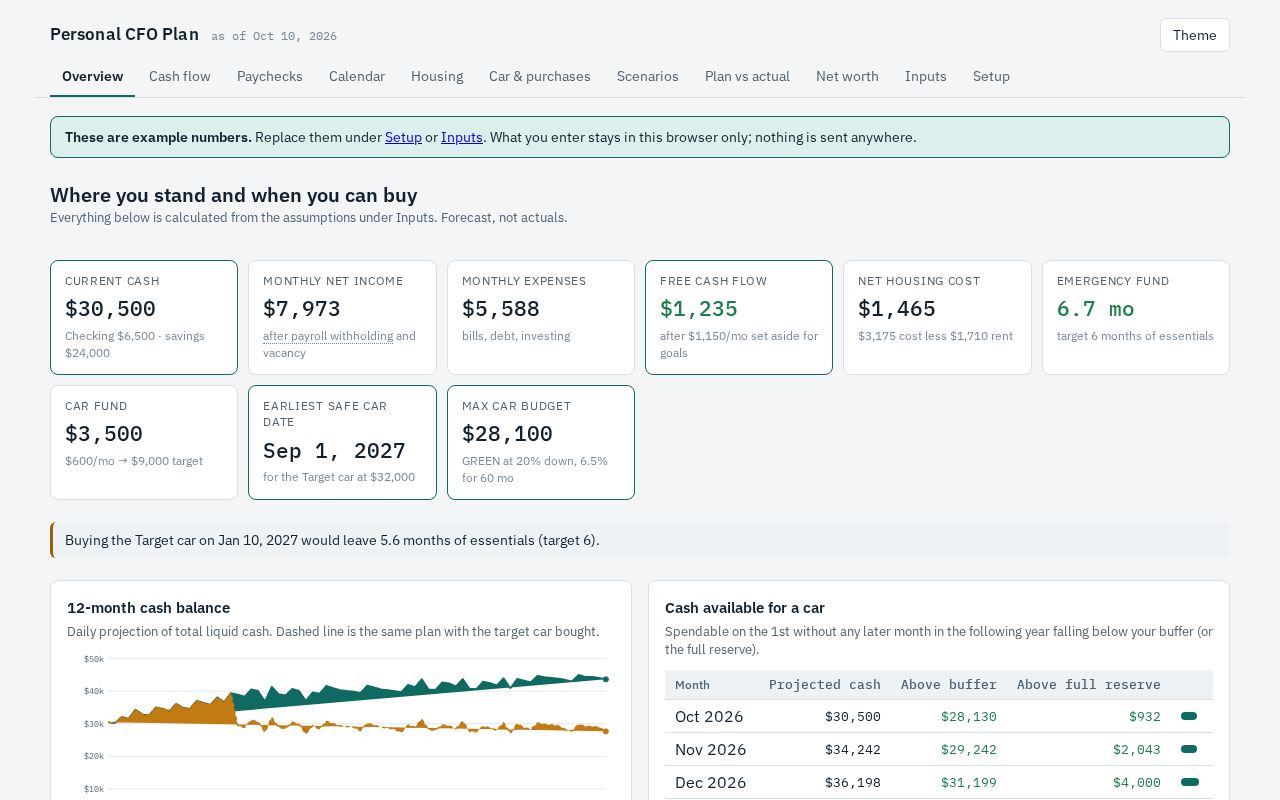This screenshot has width=1280, height=800.
Task: Go to the Calendar tab
Action: [x=357, y=76]
